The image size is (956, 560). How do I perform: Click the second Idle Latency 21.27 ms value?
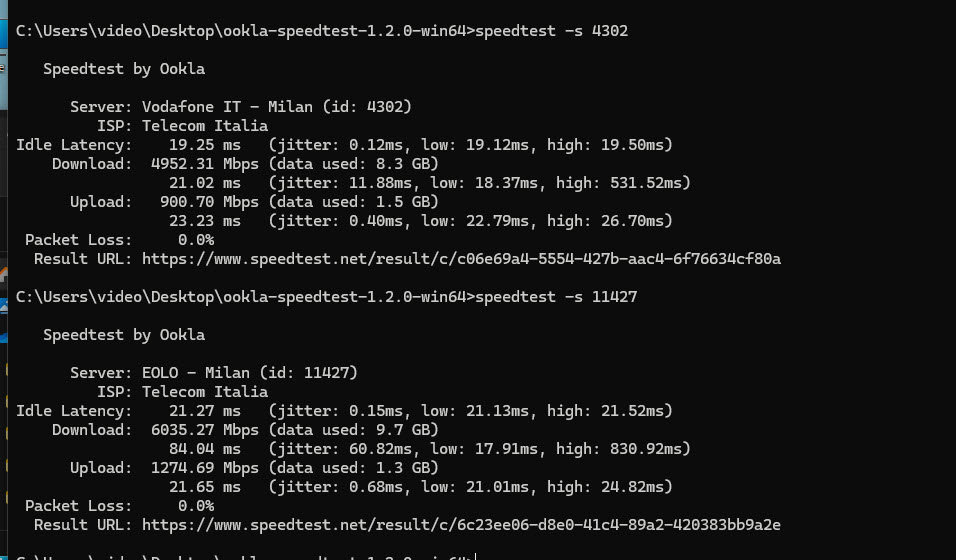pyautogui.click(x=204, y=411)
